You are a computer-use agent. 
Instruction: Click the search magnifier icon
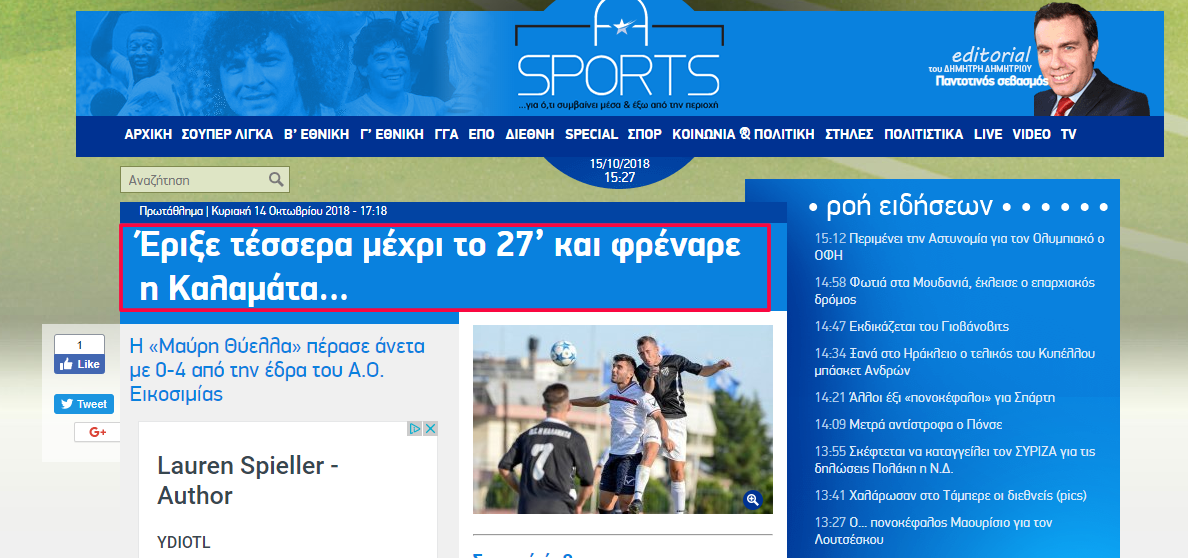277,180
